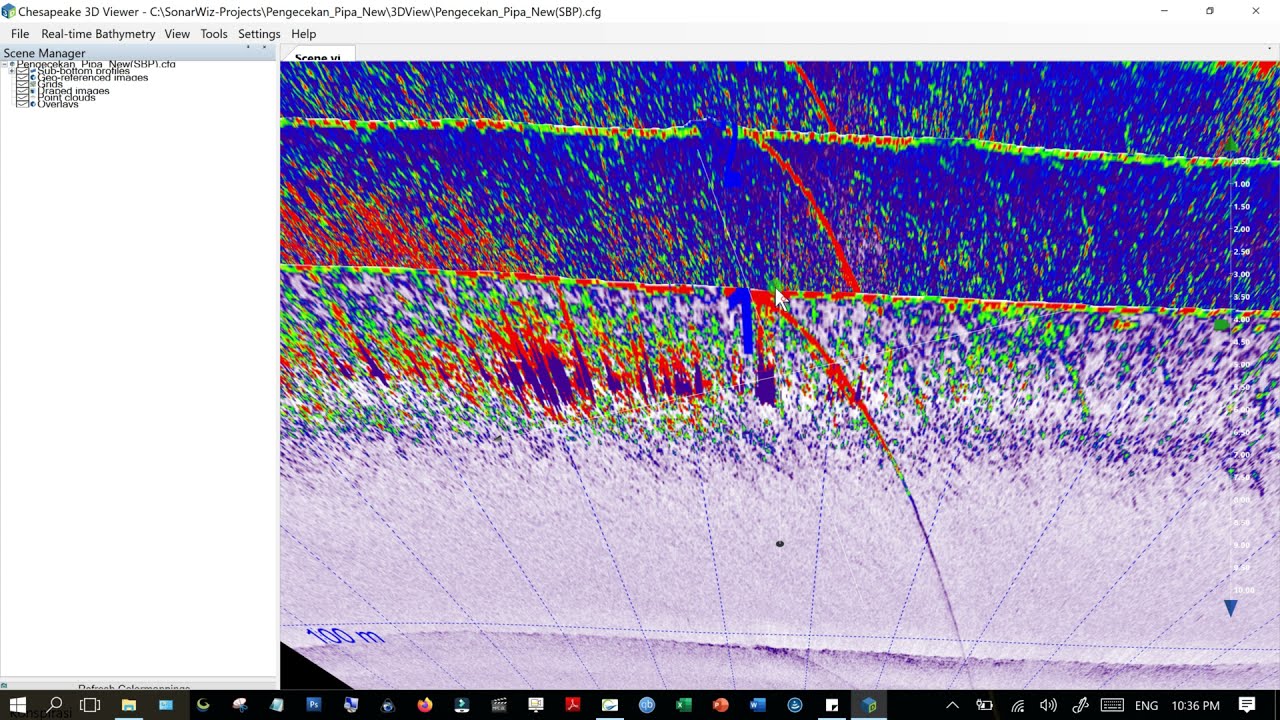Select Sub-bottom profiles tree item
1280x720 pixels.
[x=83, y=71]
